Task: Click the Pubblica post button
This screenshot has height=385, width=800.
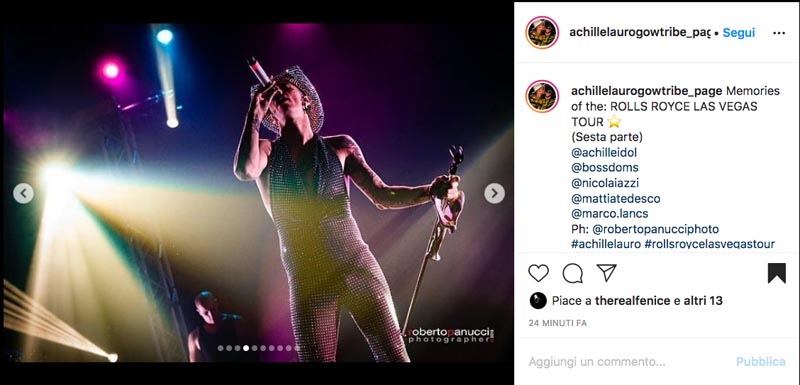Action: click(760, 362)
